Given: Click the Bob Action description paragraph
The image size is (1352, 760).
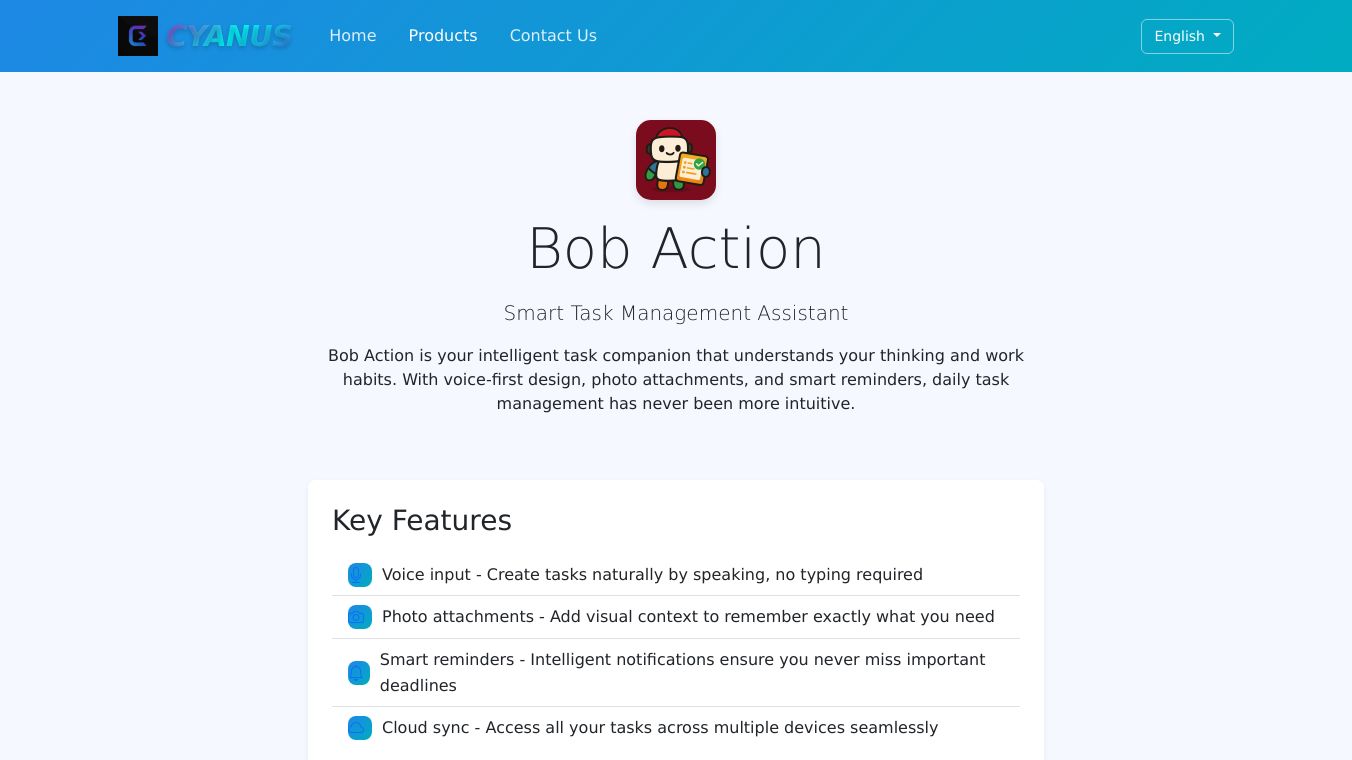Looking at the screenshot, I should (x=676, y=380).
